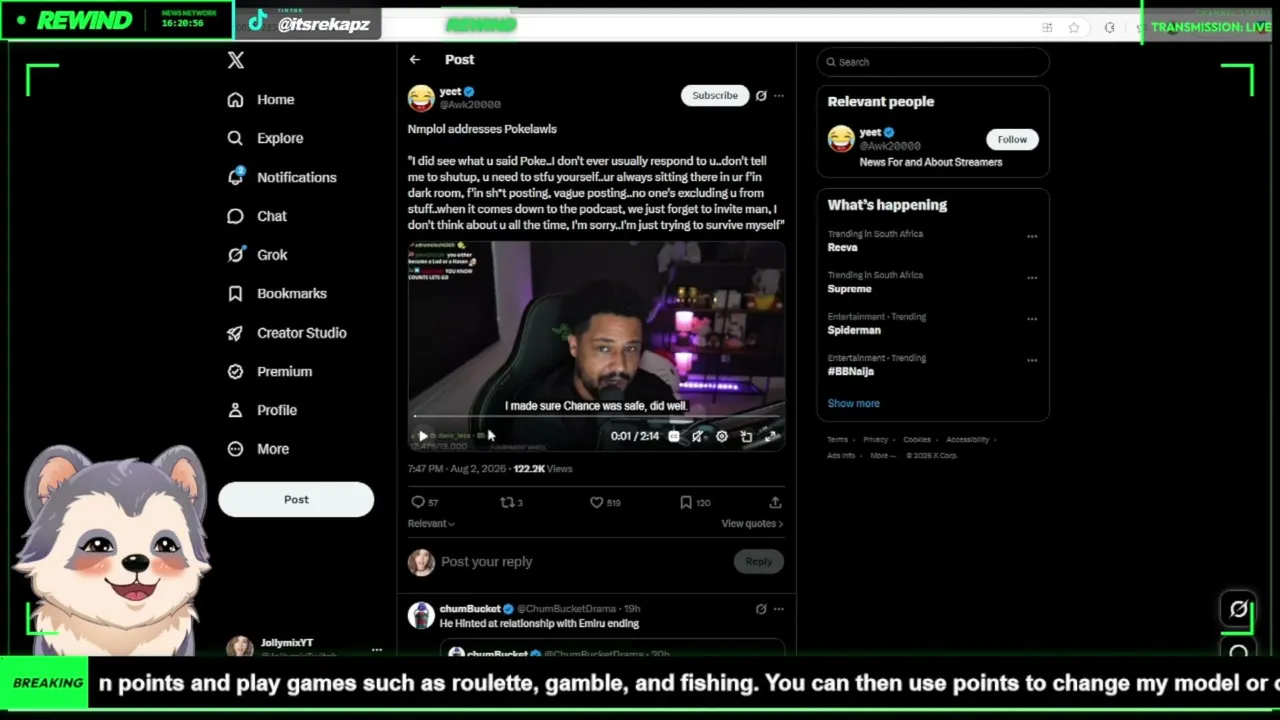Open chumBucket's profile avatar
The image size is (1280, 720).
(421, 615)
